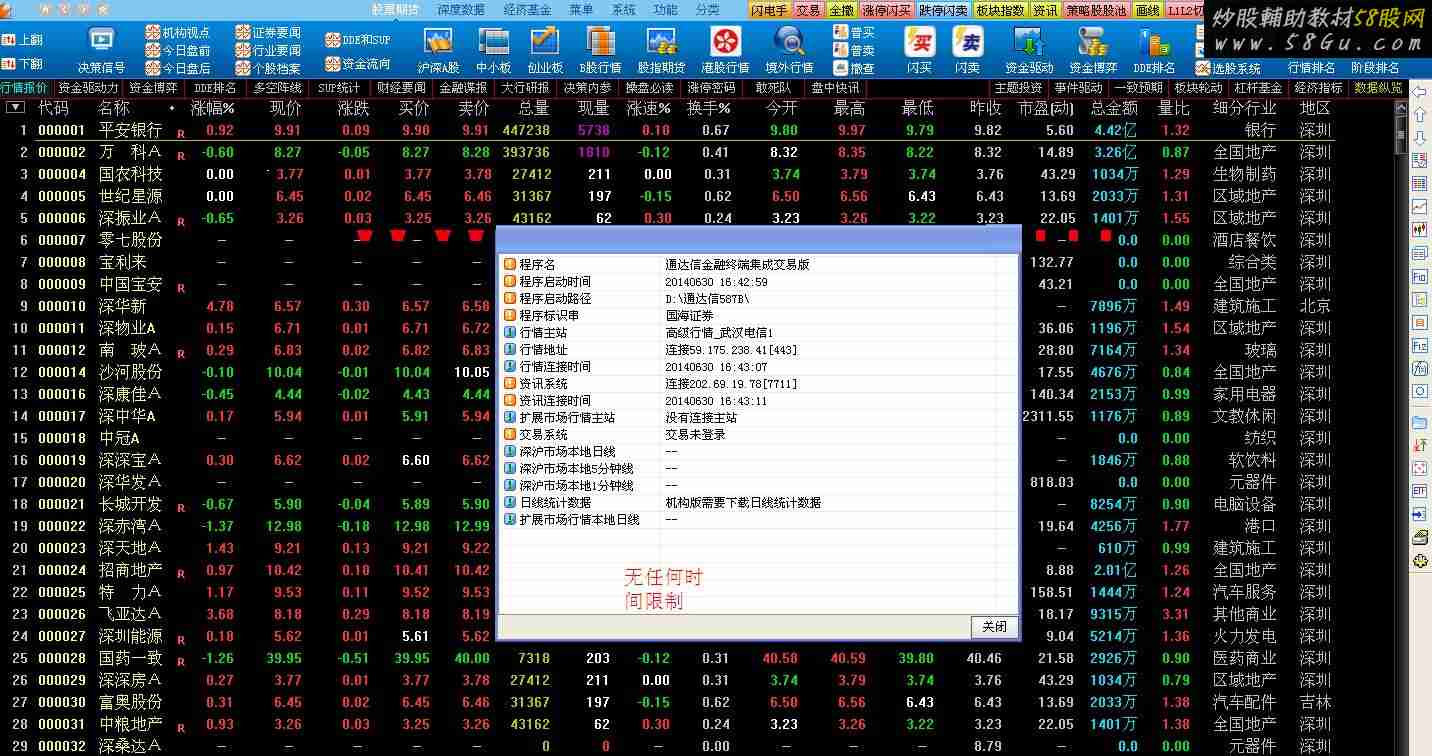The height and width of the screenshot is (756, 1432).
Task: Click the up-arrow icon in right sidebar
Action: tap(1419, 116)
